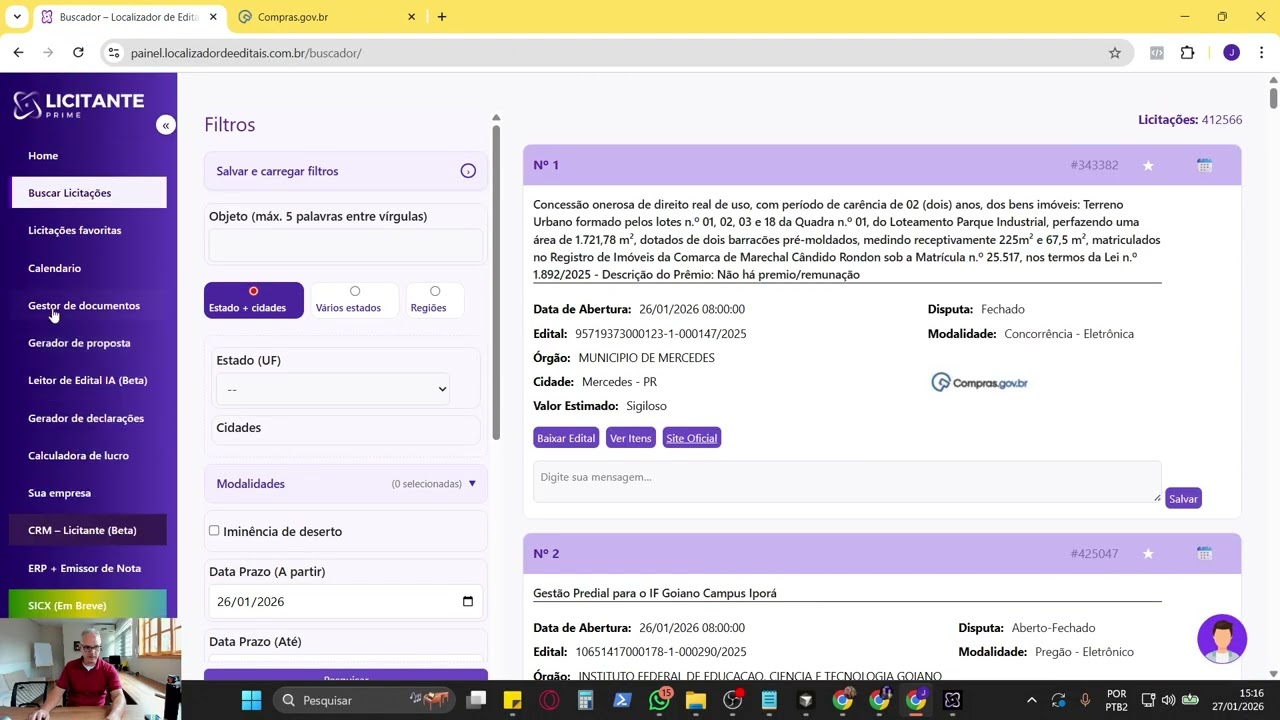Viewport: 1280px width, 720px height.
Task: Open Licitações favoritas in the sidebar
Action: tap(75, 230)
